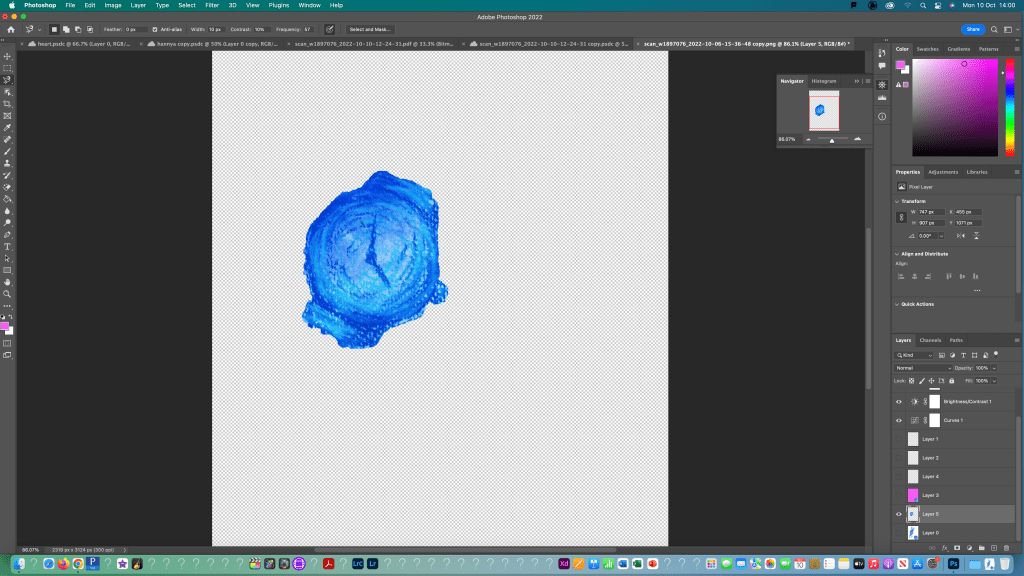Add a layer style with fx icon
Image resolution: width=1024 pixels, height=576 pixels.
coord(944,548)
